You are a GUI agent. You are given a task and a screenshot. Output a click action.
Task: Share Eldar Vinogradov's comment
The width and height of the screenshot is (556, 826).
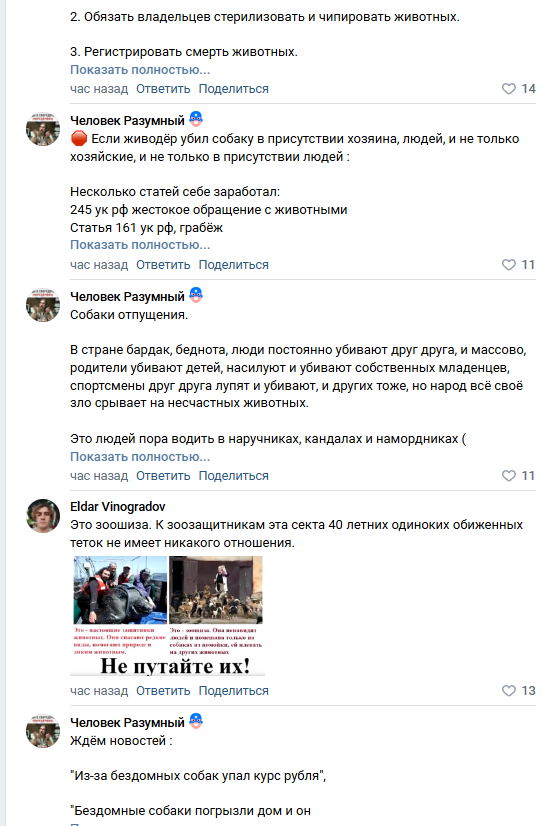coord(233,691)
